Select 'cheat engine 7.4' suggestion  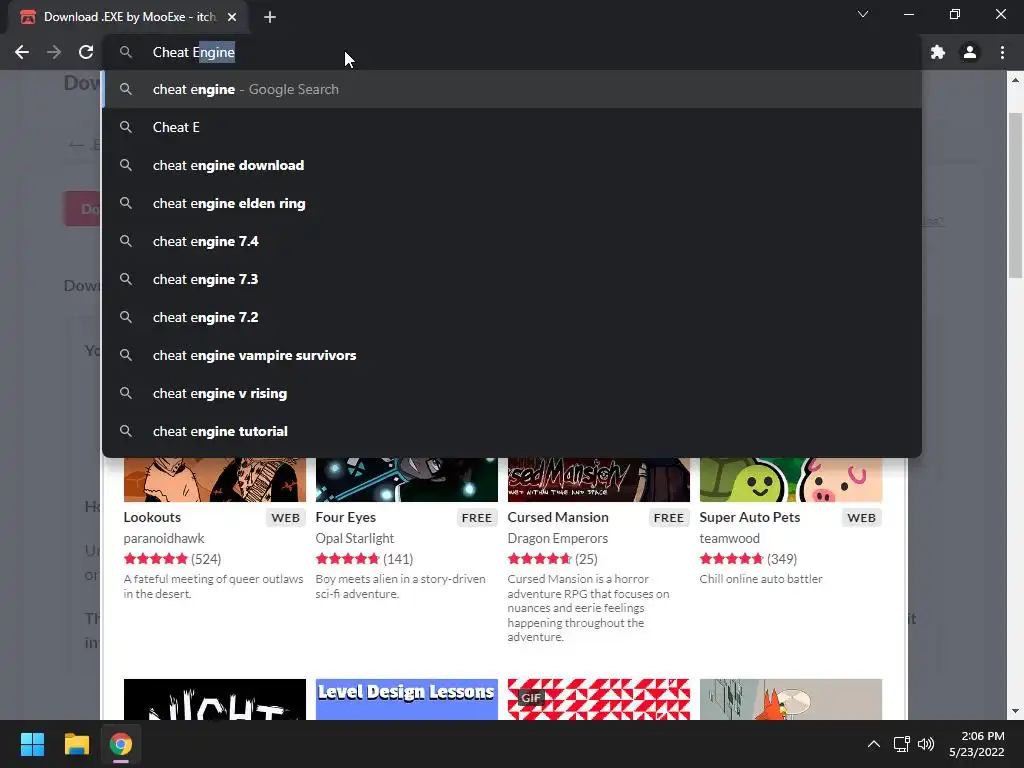(512, 241)
